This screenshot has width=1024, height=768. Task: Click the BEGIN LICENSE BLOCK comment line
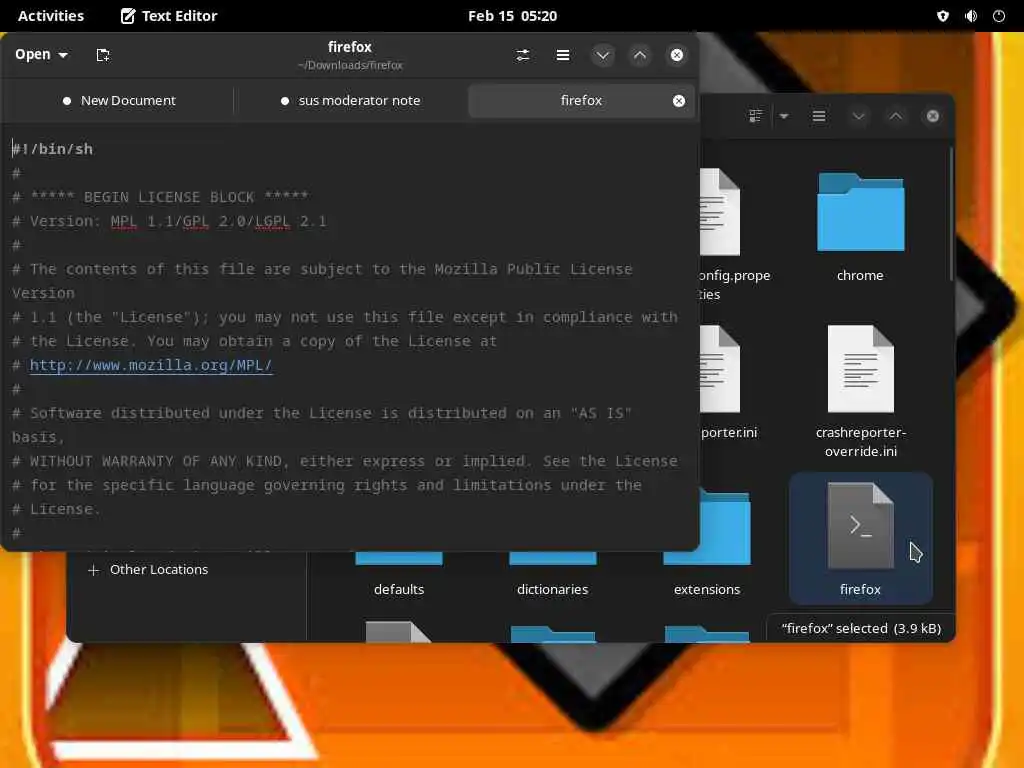coord(160,197)
